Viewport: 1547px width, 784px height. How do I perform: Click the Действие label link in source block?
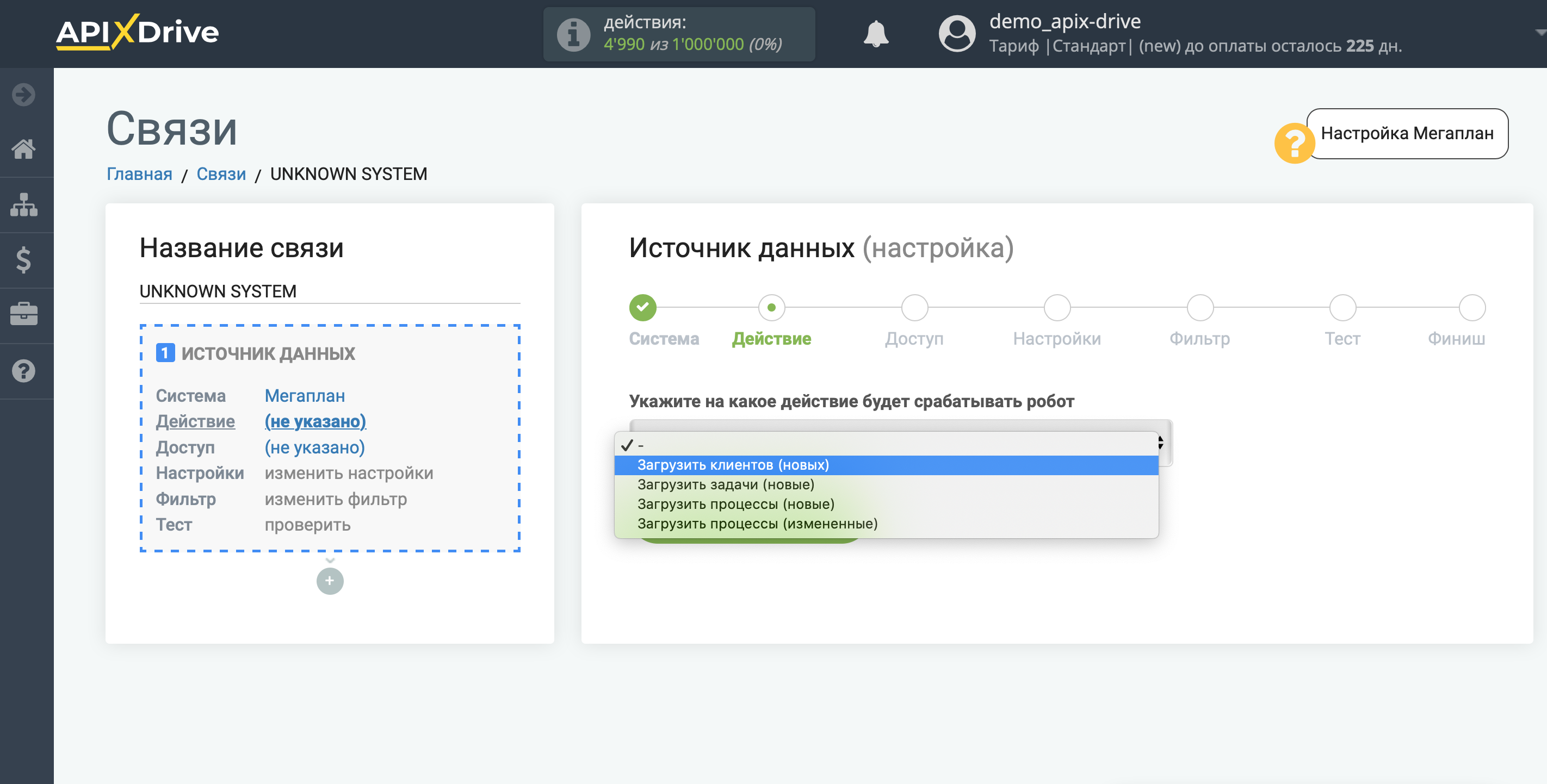point(195,421)
